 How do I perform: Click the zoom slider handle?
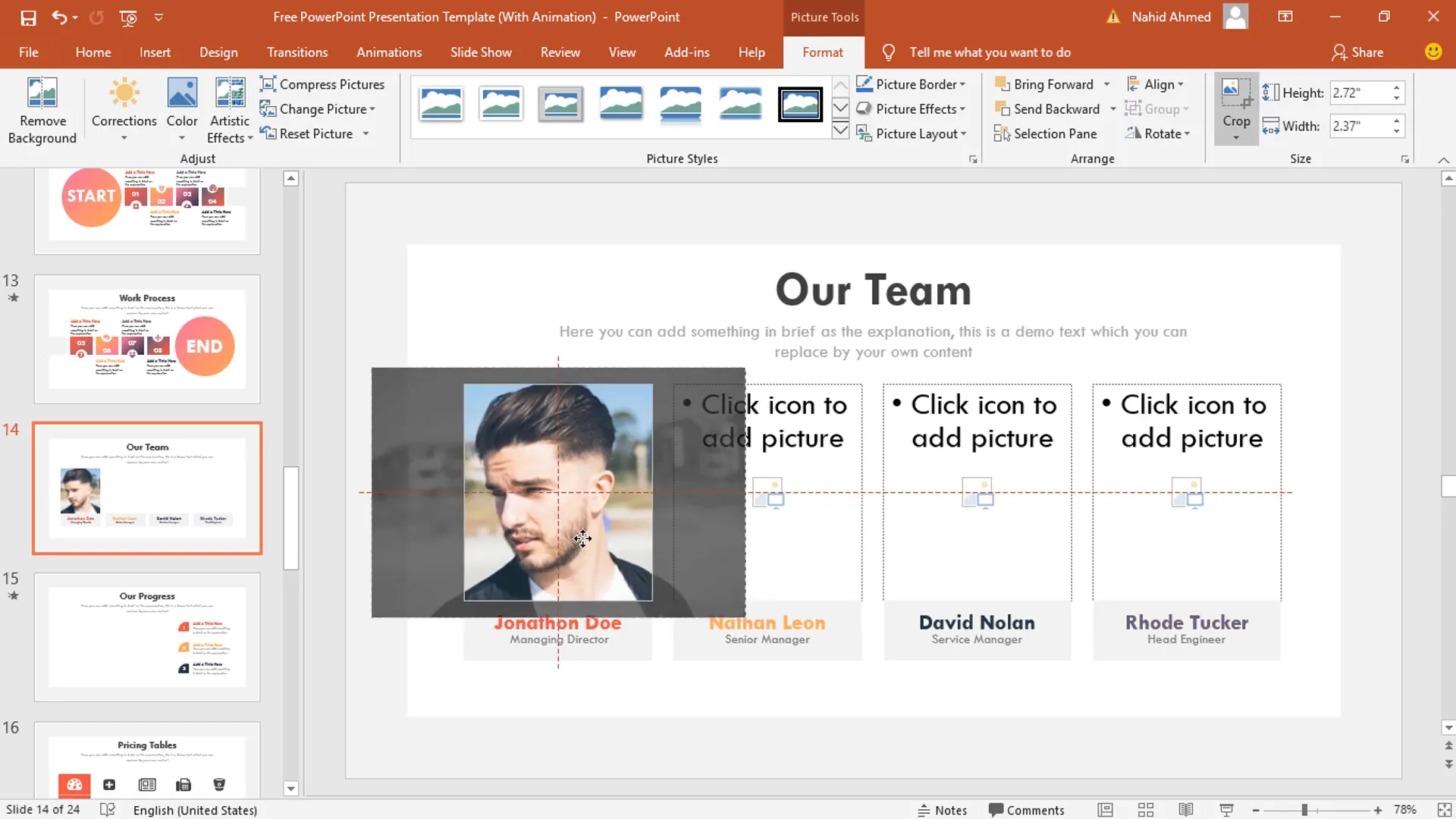point(1305,810)
